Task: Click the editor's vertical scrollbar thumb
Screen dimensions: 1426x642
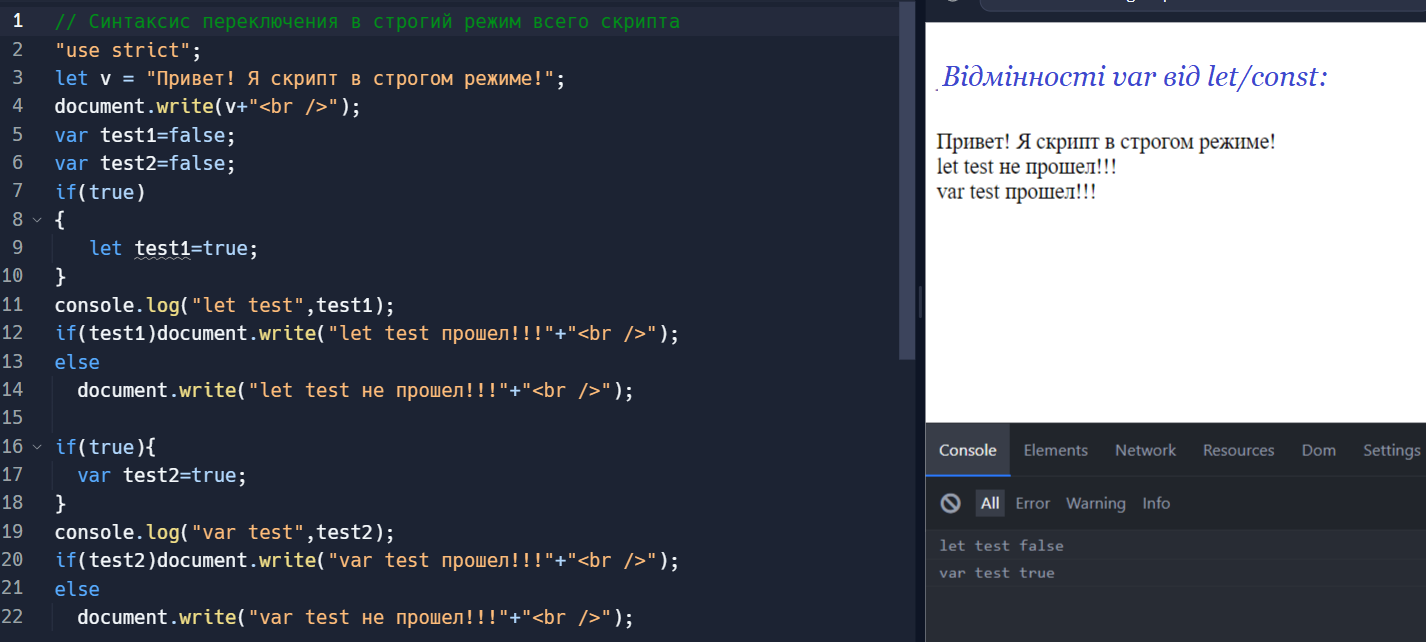Action: 907,180
